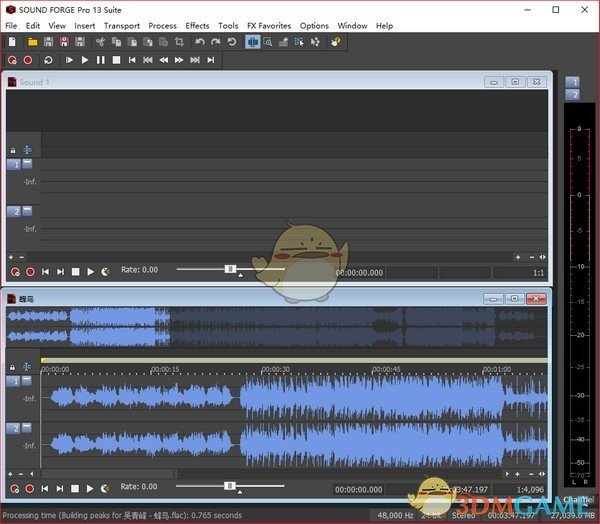Viewport: 600px width, 524px height.
Task: Open the Tools menu
Action: [x=228, y=26]
